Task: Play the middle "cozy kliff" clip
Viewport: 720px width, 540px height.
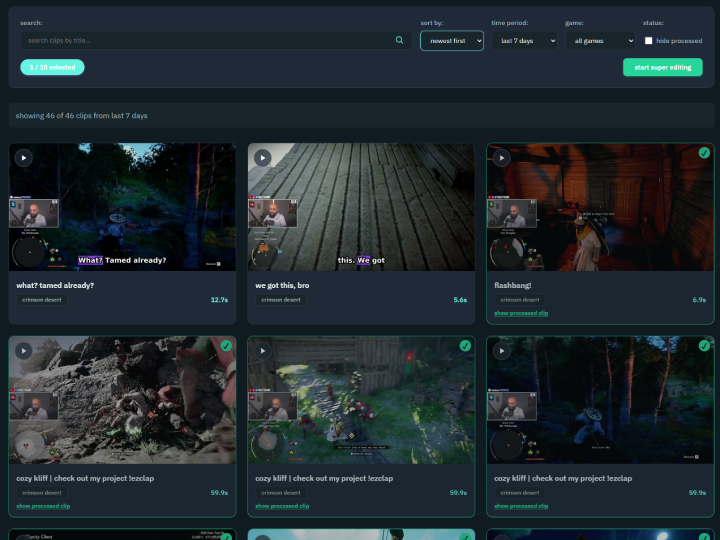Action: [x=262, y=351]
